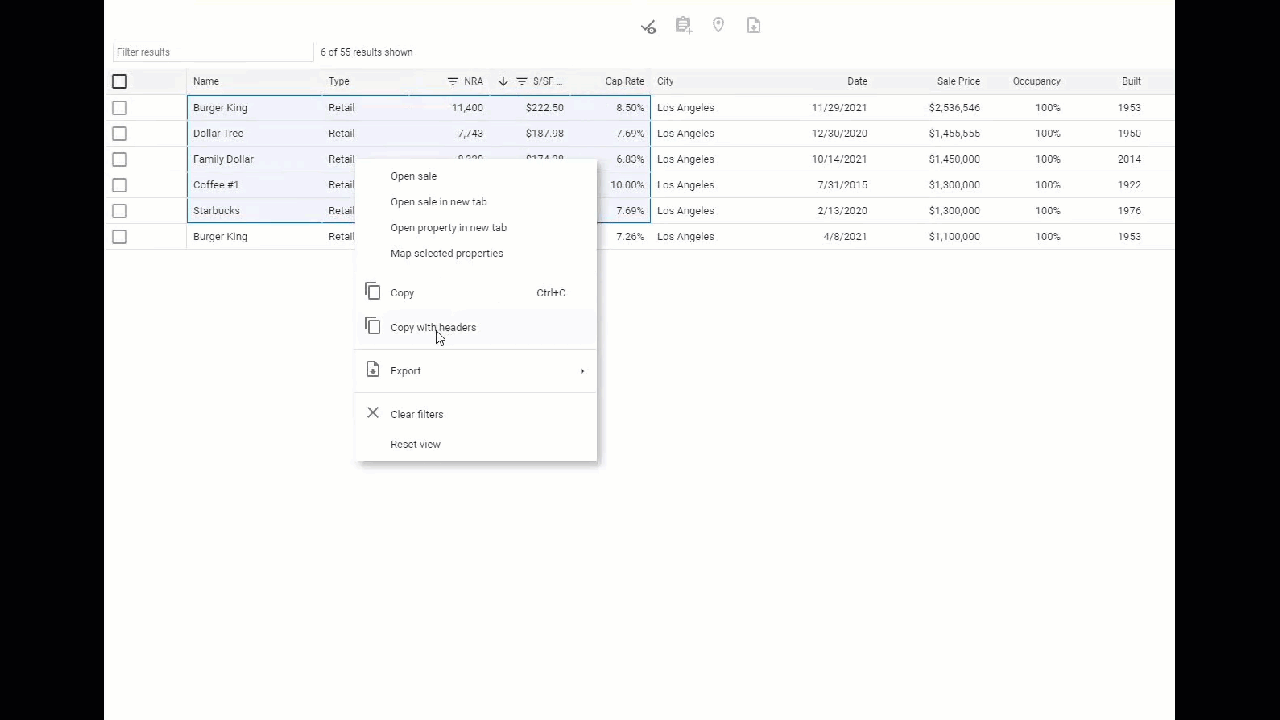The image size is (1280, 720).
Task: Click the clipboard add icon in toolbar
Action: (683, 25)
